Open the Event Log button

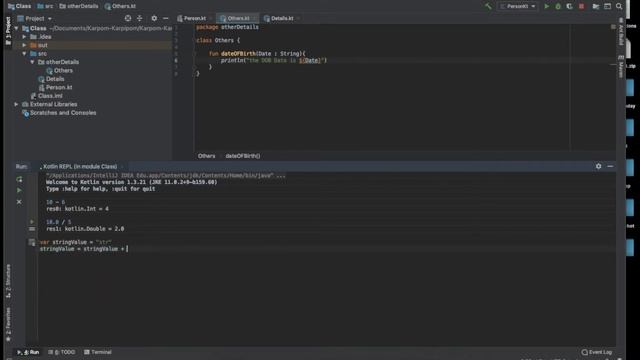click(x=597, y=352)
